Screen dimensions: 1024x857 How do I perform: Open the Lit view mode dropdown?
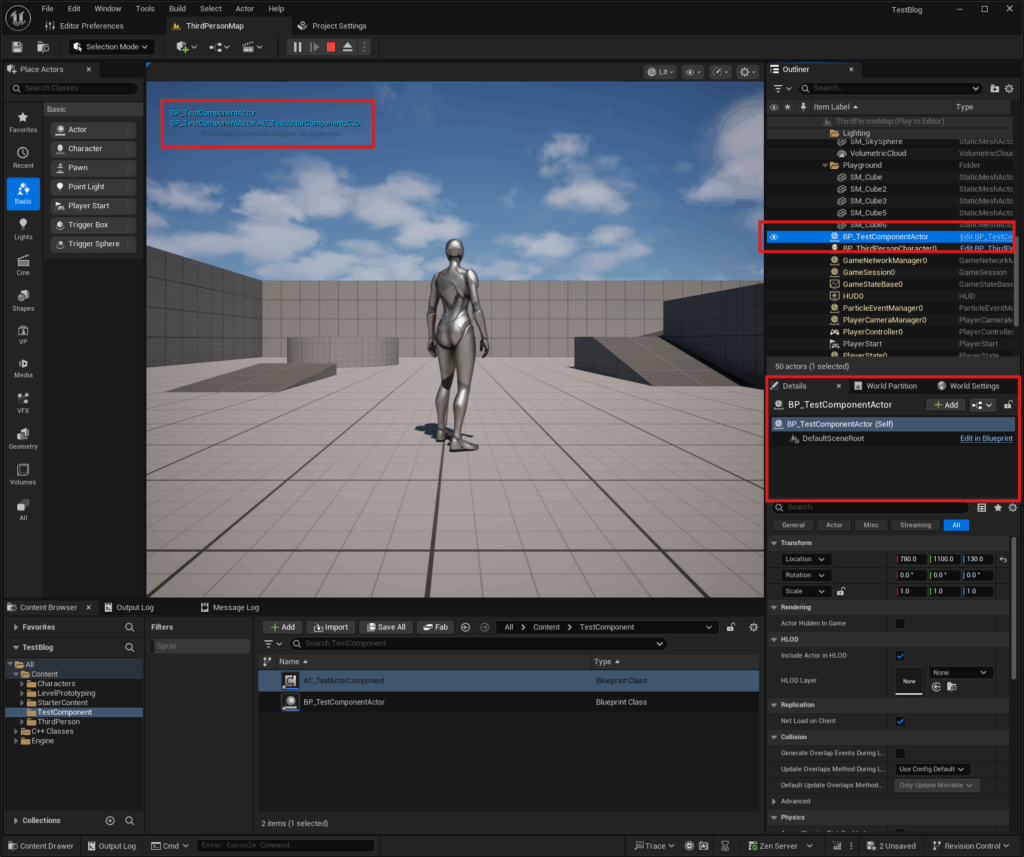660,72
